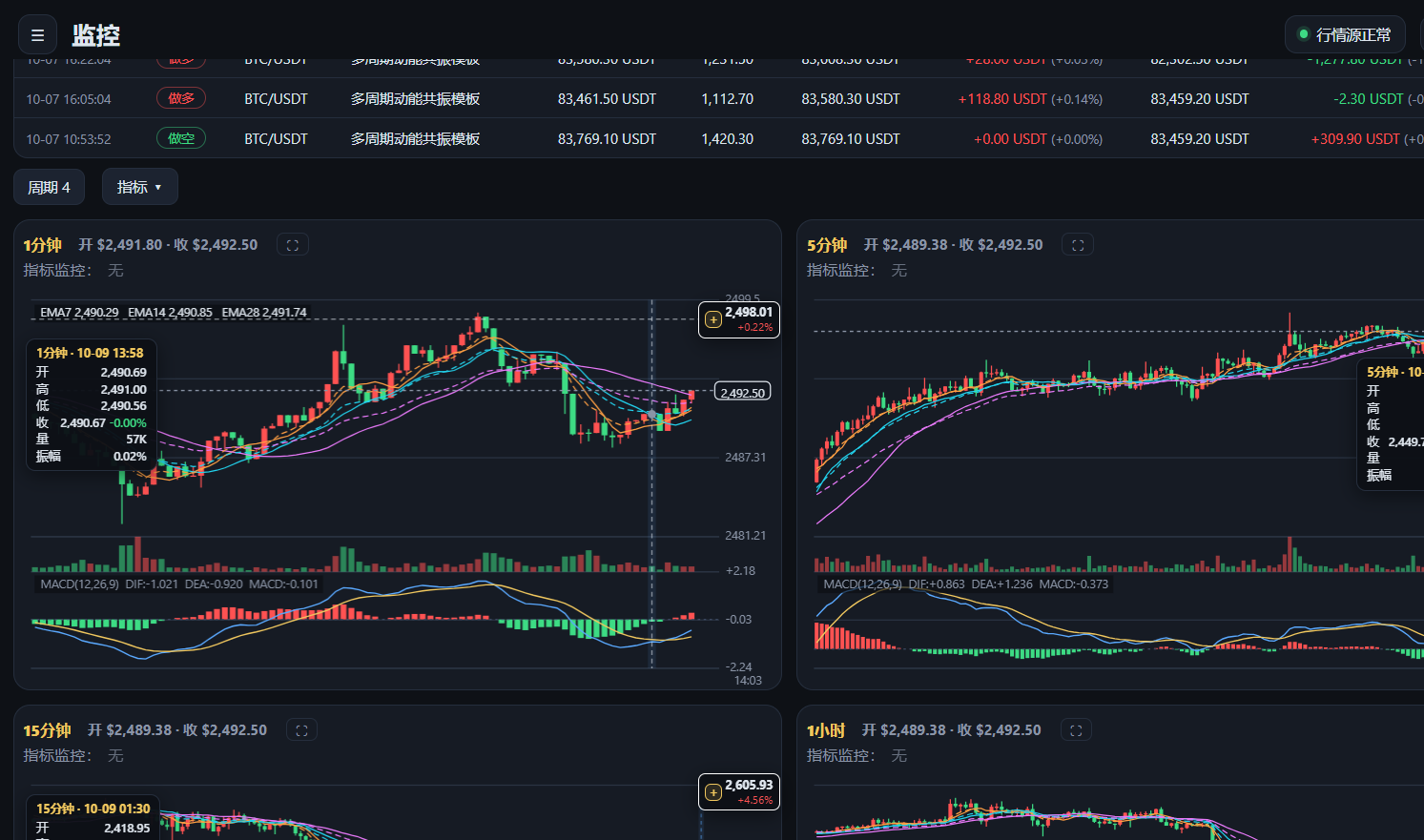Open the 指标 dropdown

coord(139,187)
